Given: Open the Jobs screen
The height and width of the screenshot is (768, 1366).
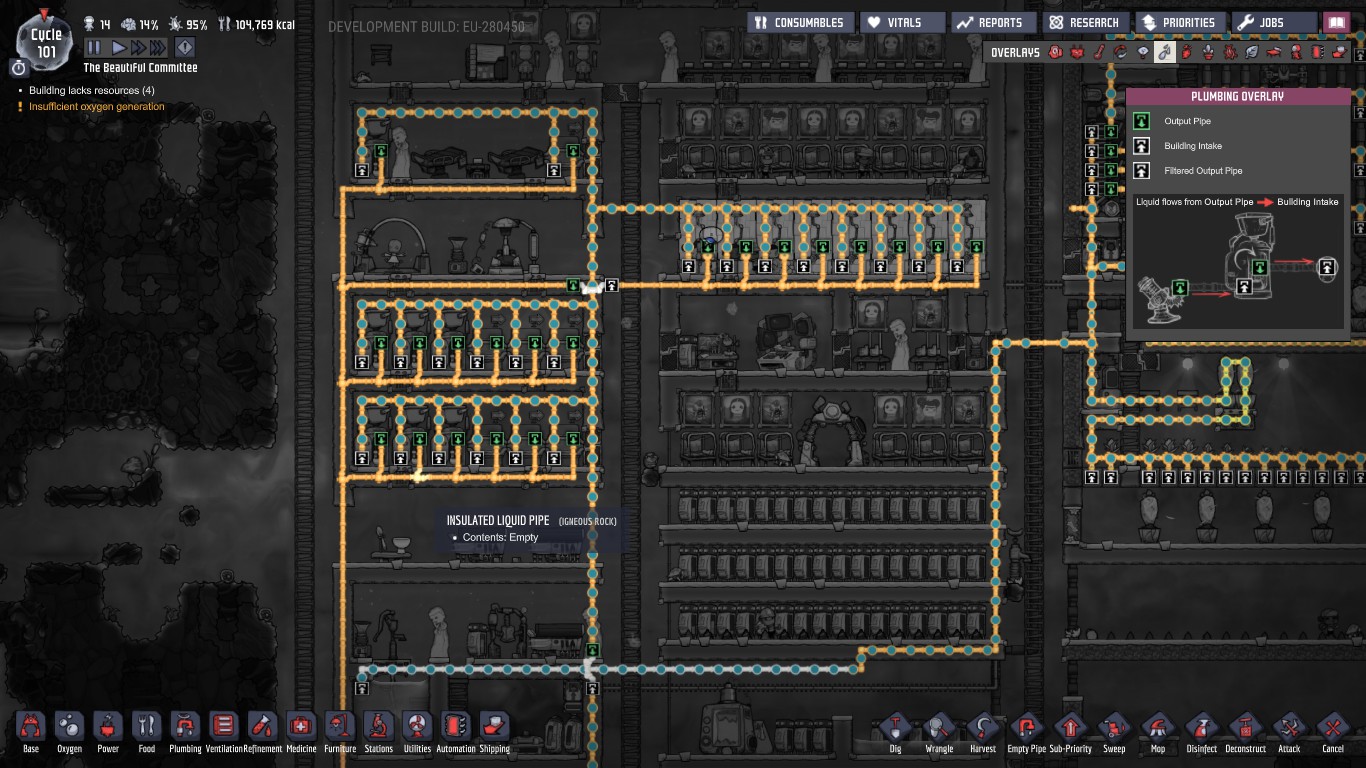Looking at the screenshot, I should point(1274,22).
